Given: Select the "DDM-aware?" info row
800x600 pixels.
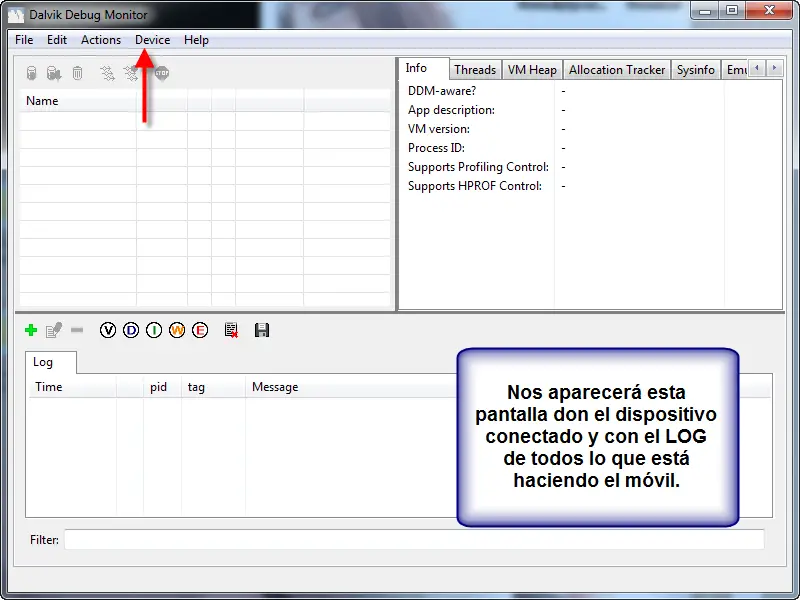Looking at the screenshot, I should click(x=590, y=91).
